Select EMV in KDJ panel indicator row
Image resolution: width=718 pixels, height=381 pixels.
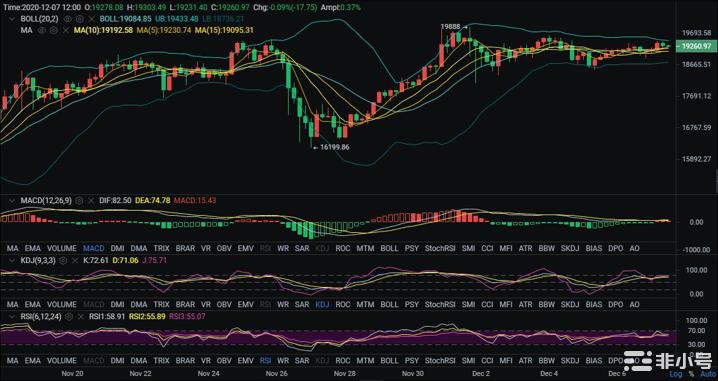(x=245, y=305)
